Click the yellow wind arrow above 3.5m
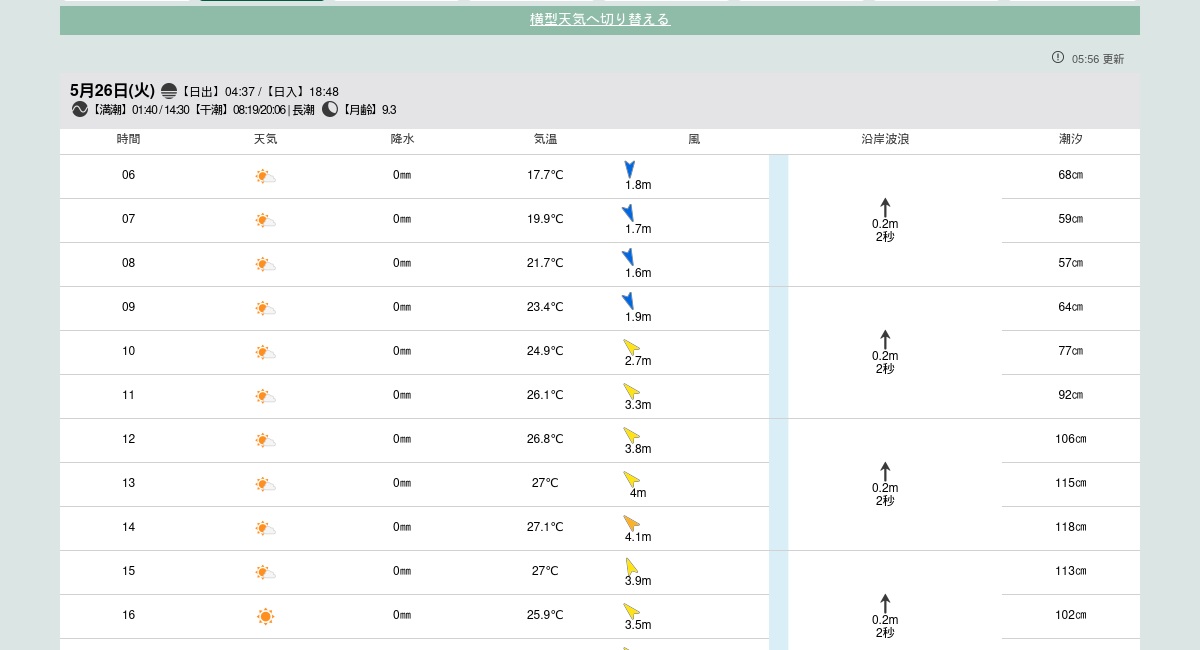 632,611
